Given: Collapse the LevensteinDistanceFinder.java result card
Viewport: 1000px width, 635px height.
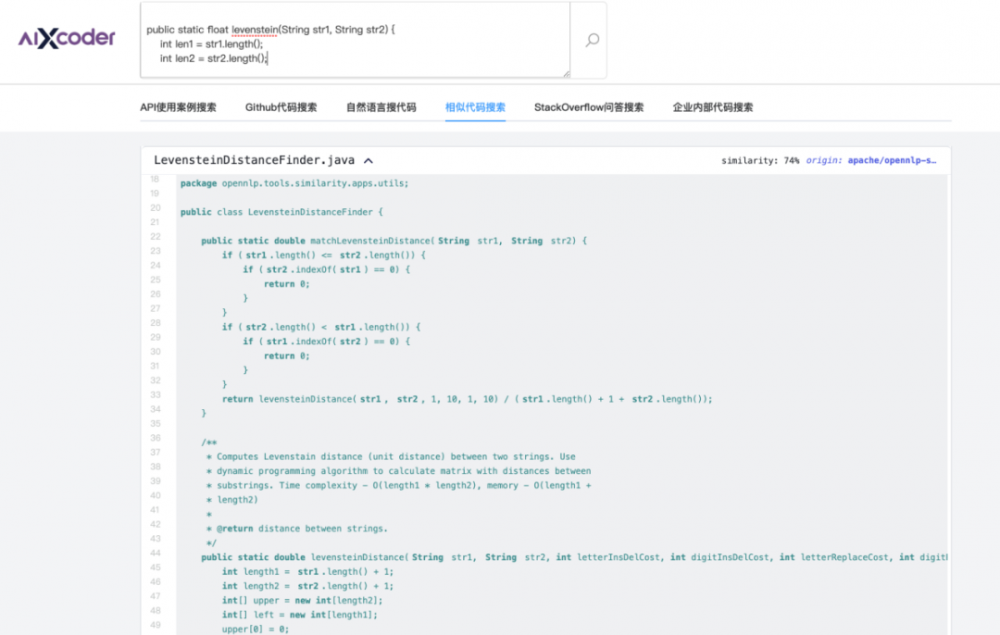Looking at the screenshot, I should 368,159.
